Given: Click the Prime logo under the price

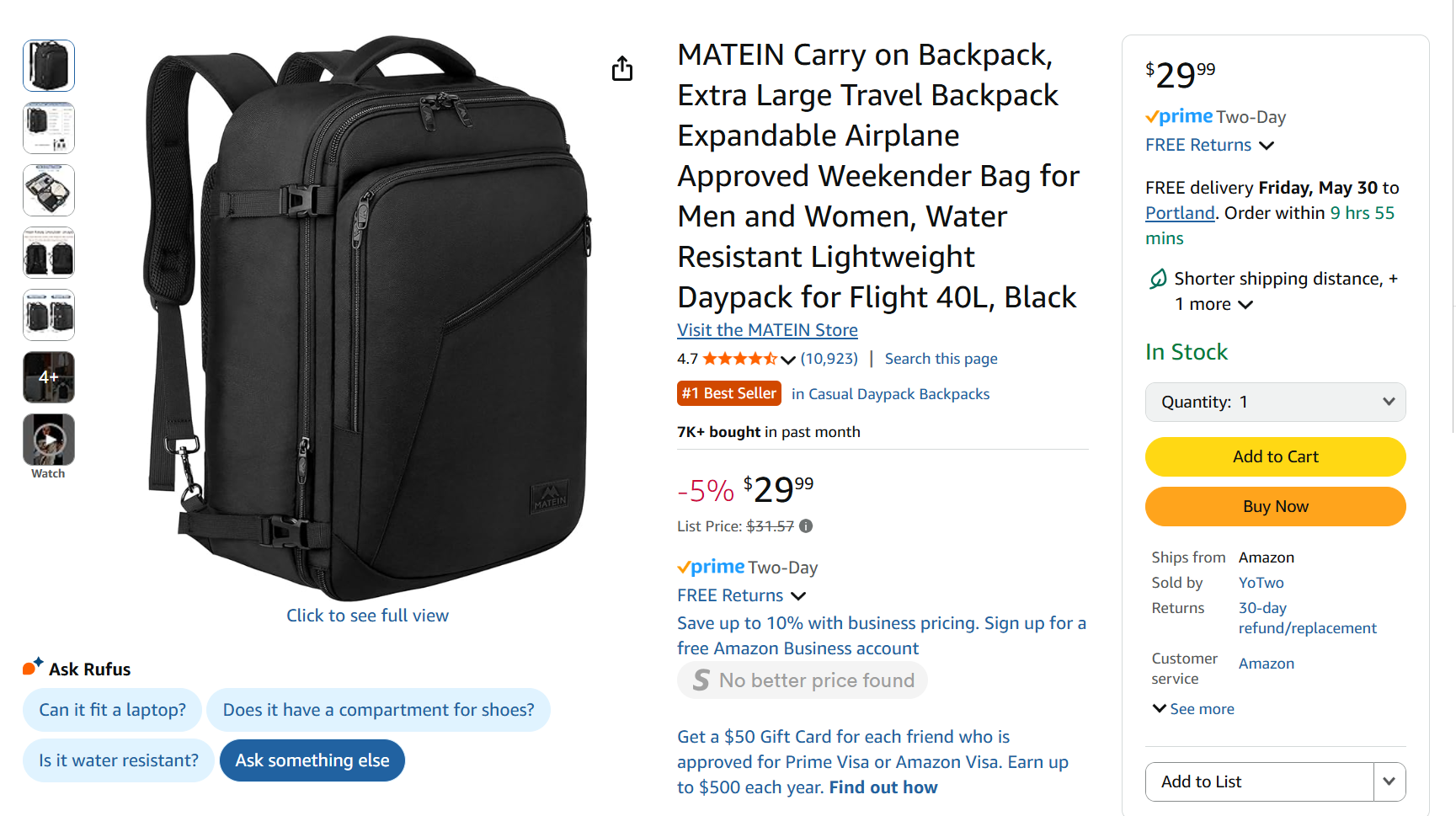Looking at the screenshot, I should click(x=712, y=567).
